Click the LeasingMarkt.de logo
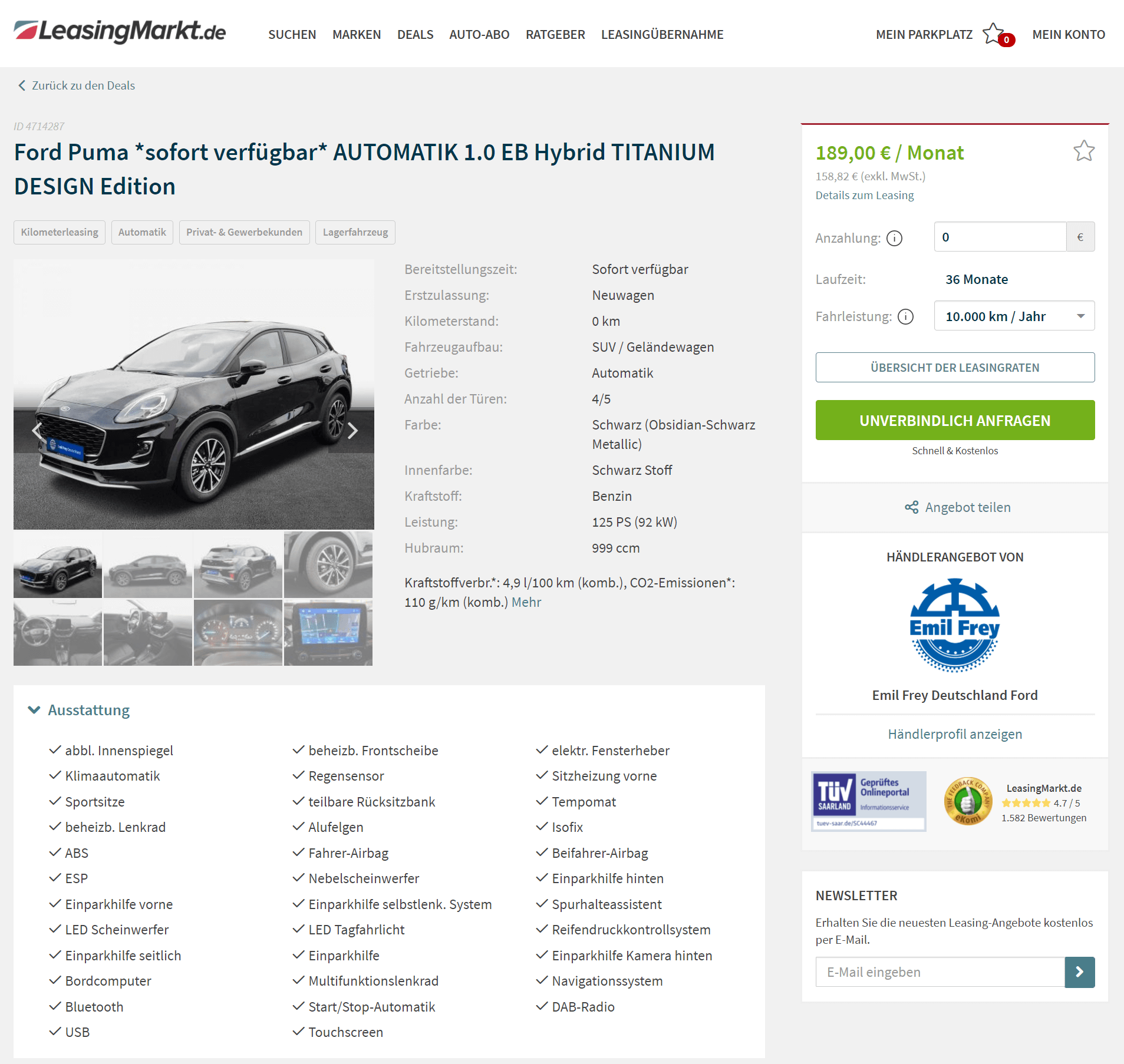The height and width of the screenshot is (1064, 1124). [120, 32]
